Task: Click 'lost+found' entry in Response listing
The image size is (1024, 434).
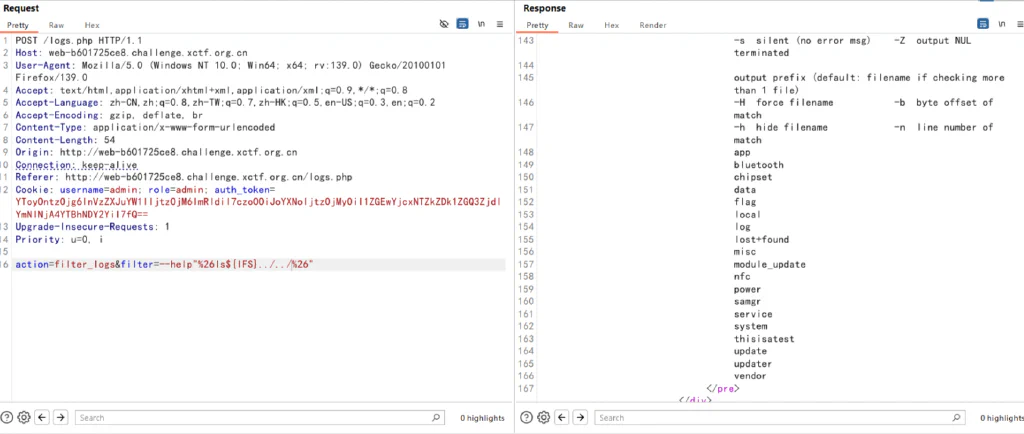Action: point(761,240)
